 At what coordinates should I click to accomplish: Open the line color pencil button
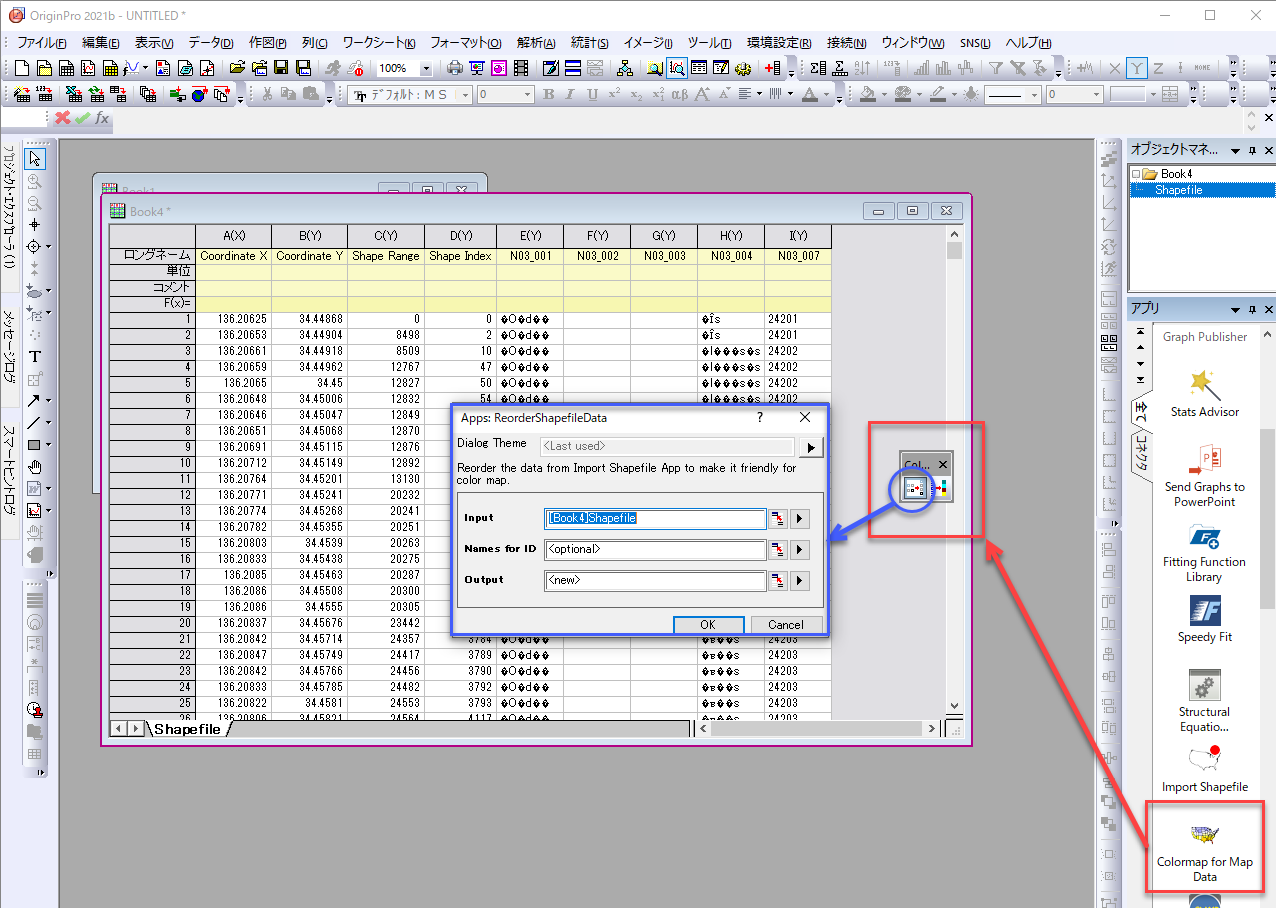click(938, 94)
